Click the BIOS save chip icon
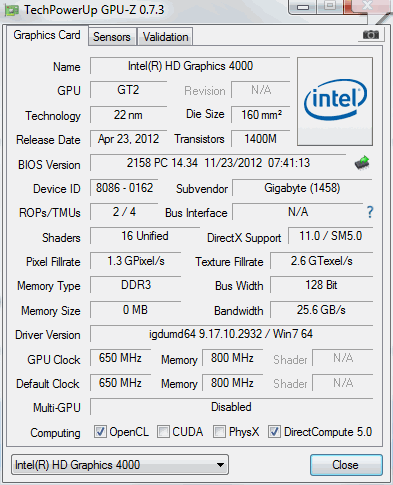 click(x=362, y=163)
